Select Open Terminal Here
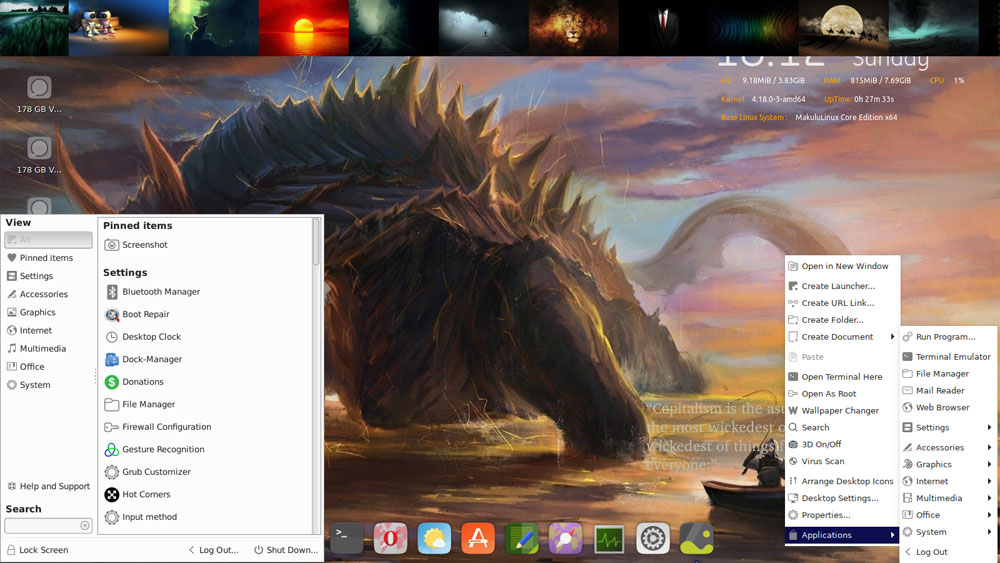 (842, 377)
